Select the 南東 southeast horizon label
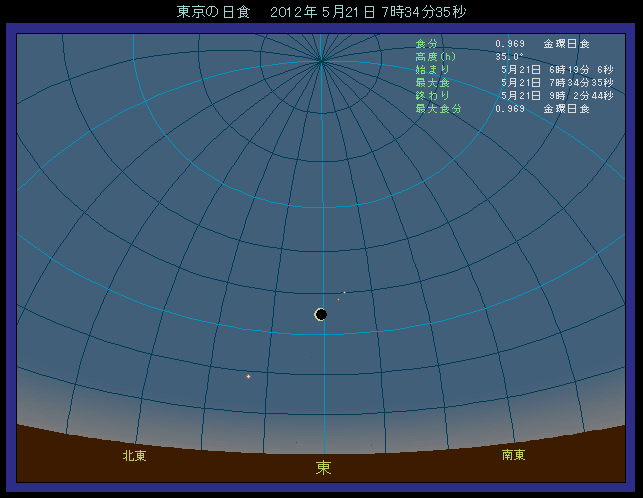643x498 pixels. [514, 455]
